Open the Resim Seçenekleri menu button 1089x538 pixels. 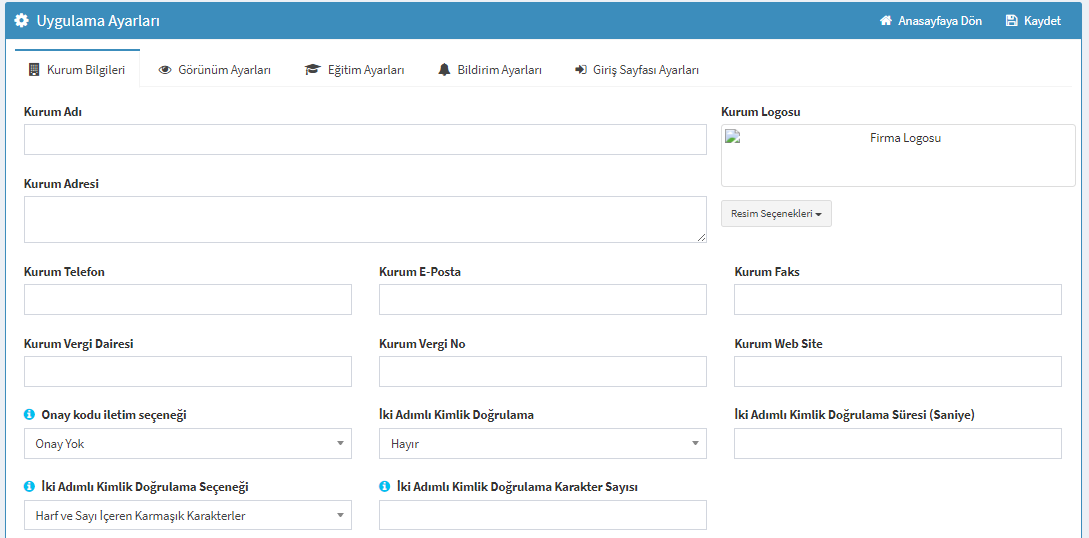coord(776,214)
